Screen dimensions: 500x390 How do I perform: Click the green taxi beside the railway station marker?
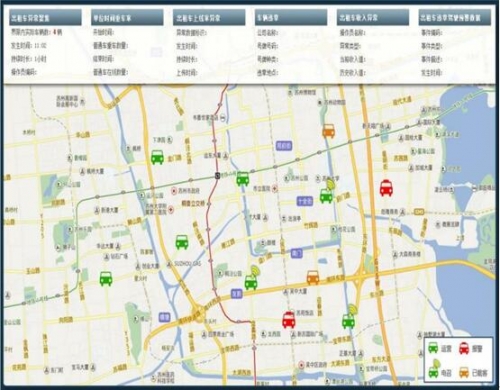click(243, 179)
